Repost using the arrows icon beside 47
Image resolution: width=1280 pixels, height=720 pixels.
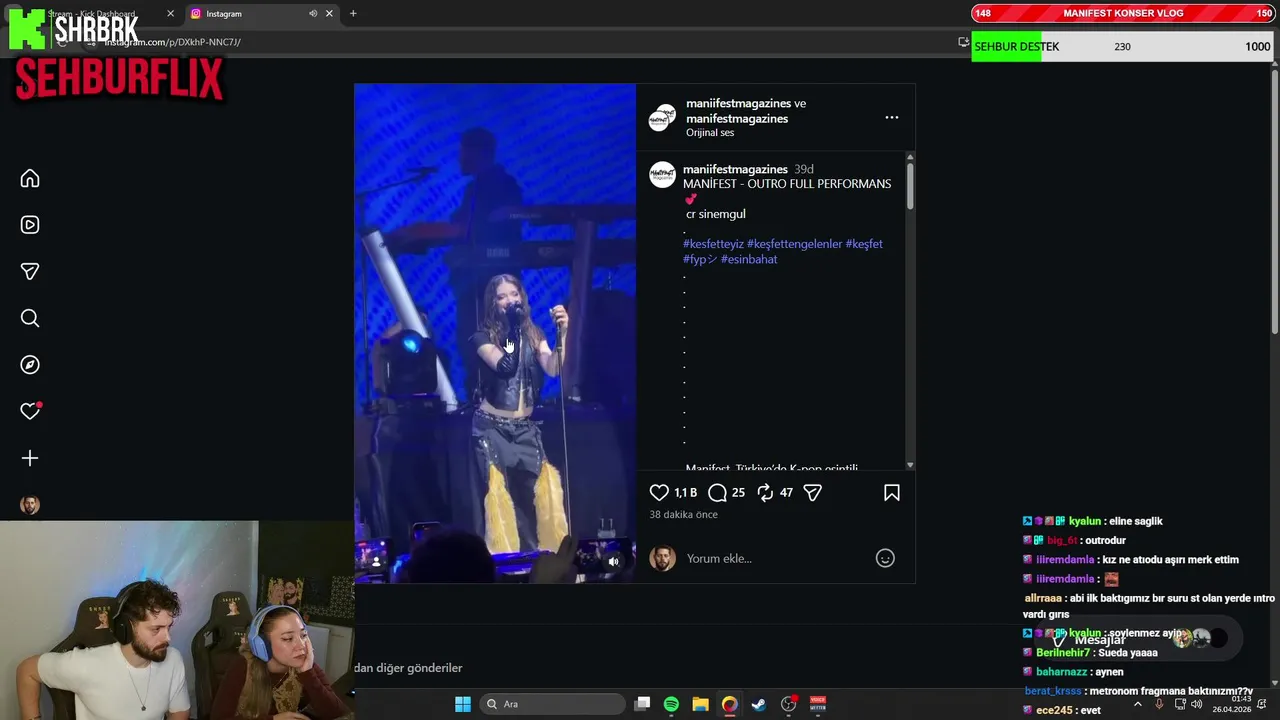coord(765,492)
